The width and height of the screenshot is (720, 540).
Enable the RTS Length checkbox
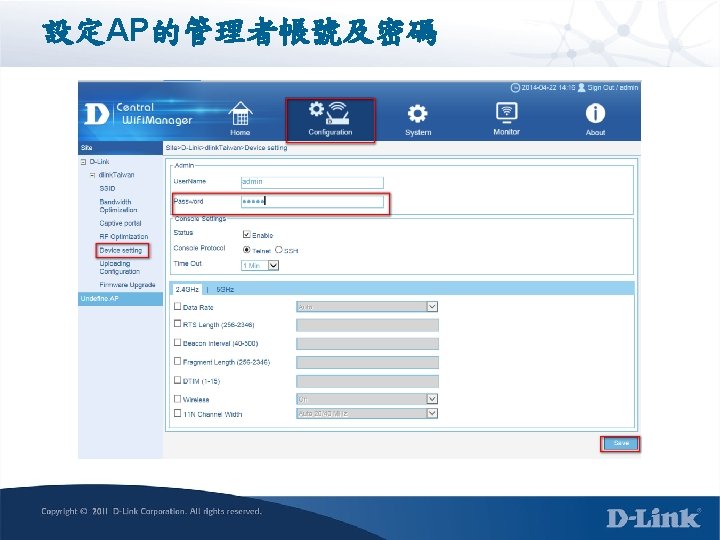(177, 324)
